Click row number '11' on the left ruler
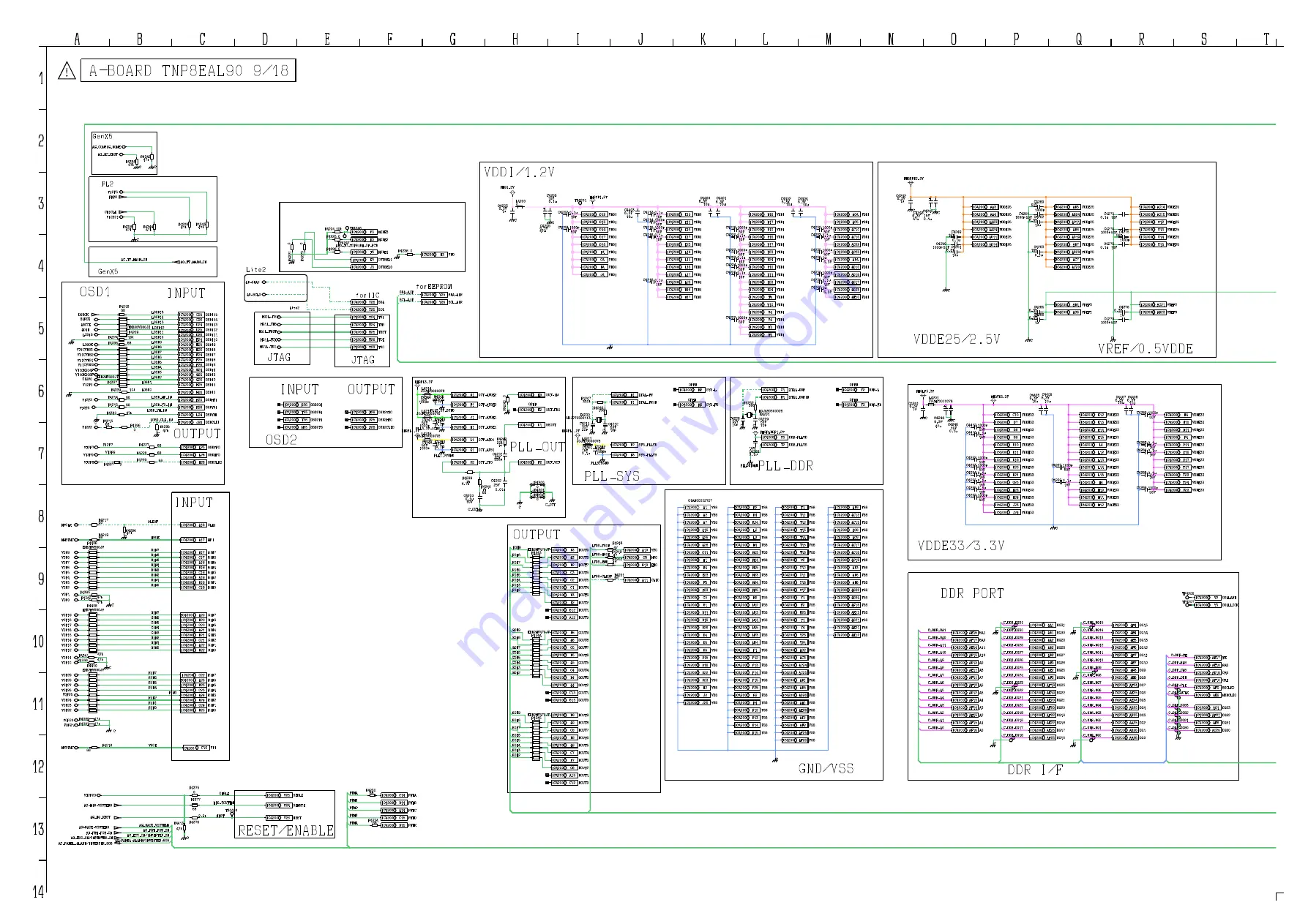1308x924 pixels. pyautogui.click(x=38, y=704)
